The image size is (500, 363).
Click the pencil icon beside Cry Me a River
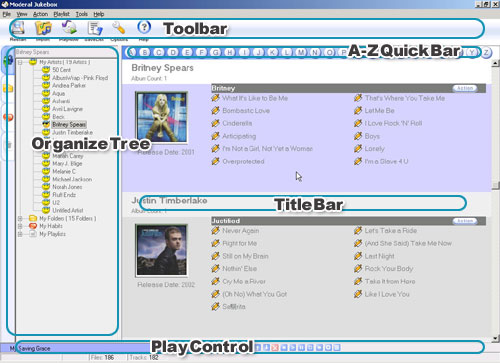tap(215, 281)
